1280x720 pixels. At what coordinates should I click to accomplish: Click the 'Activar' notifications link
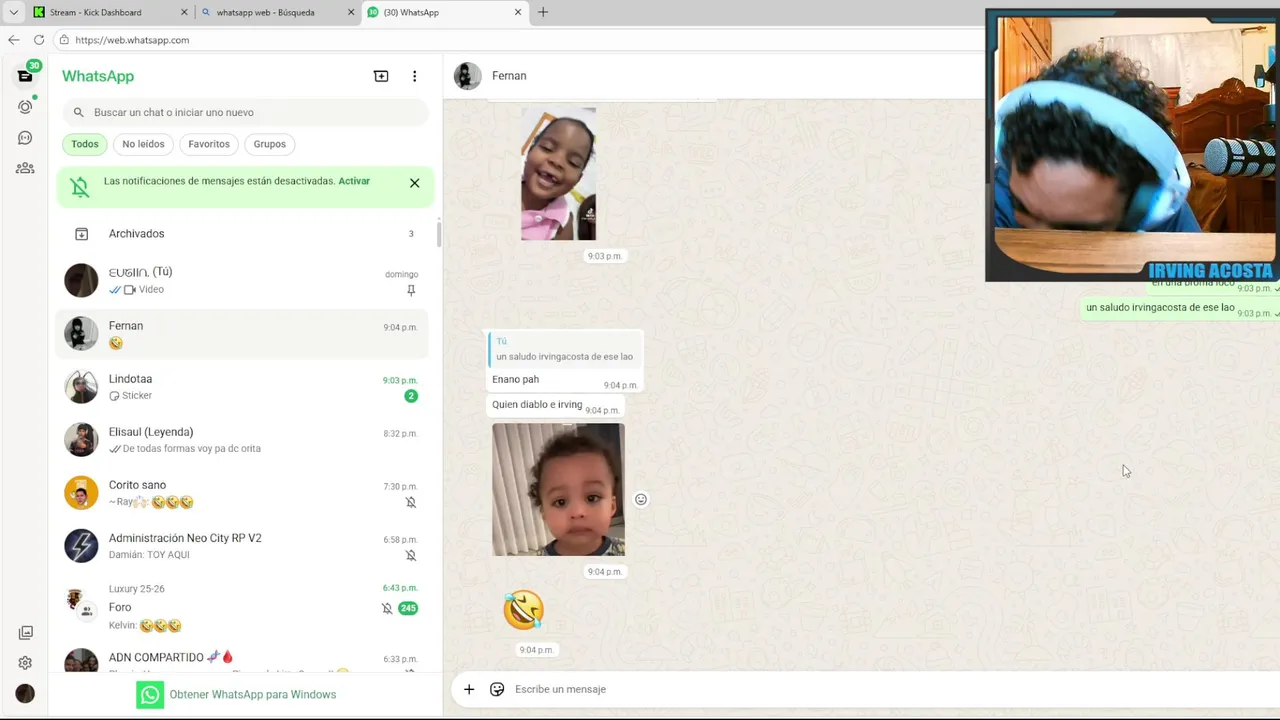coord(354,181)
